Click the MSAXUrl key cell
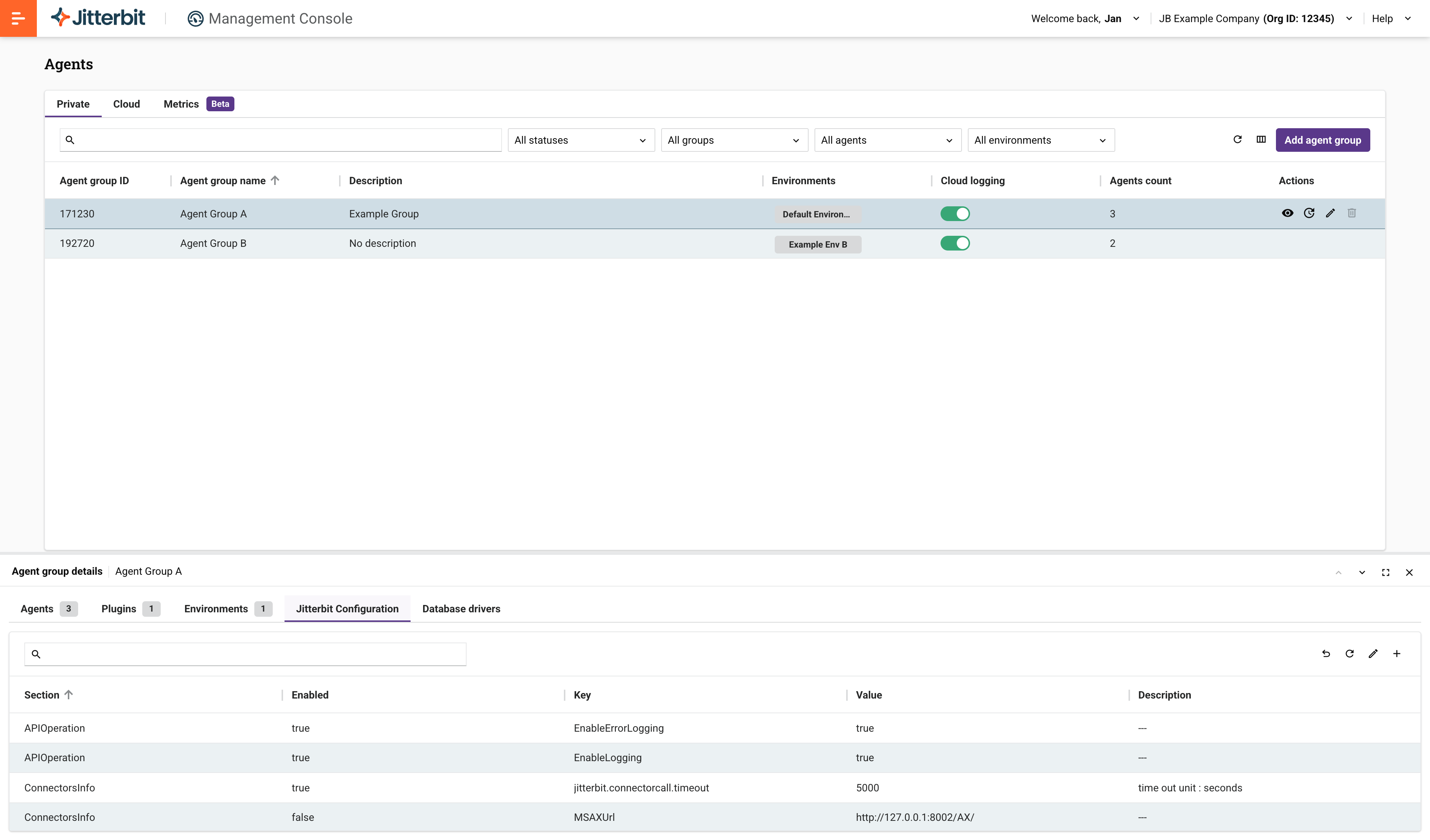This screenshot has width=1430, height=840. [x=594, y=817]
